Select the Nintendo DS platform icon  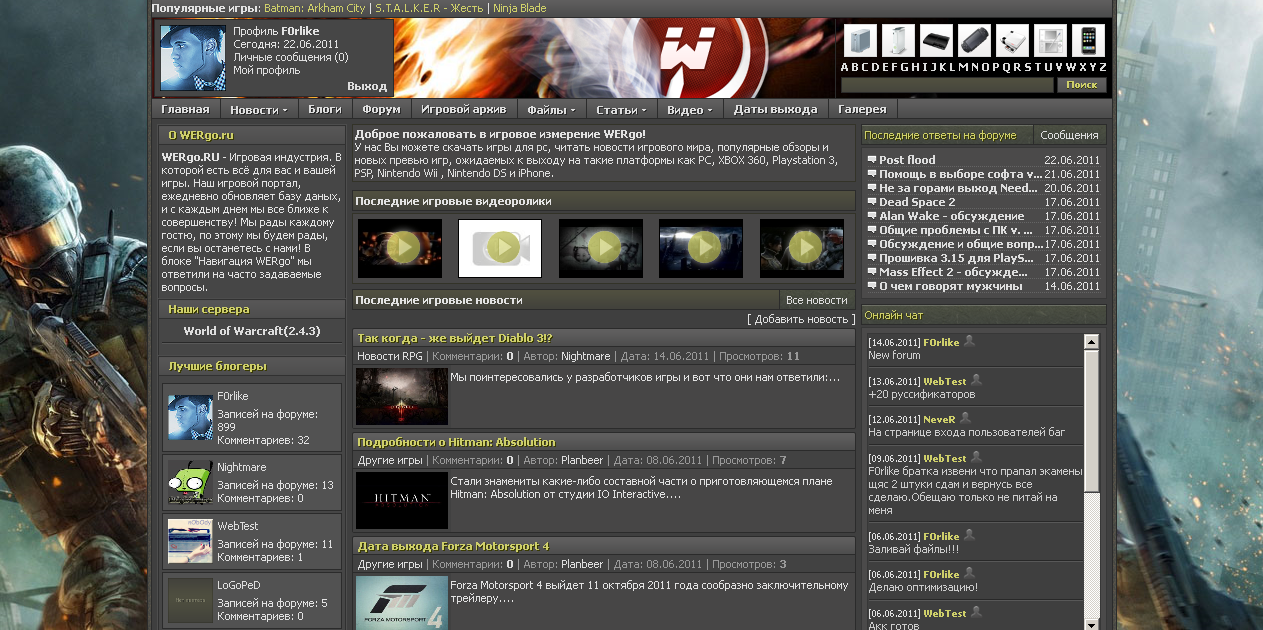tap(1050, 41)
